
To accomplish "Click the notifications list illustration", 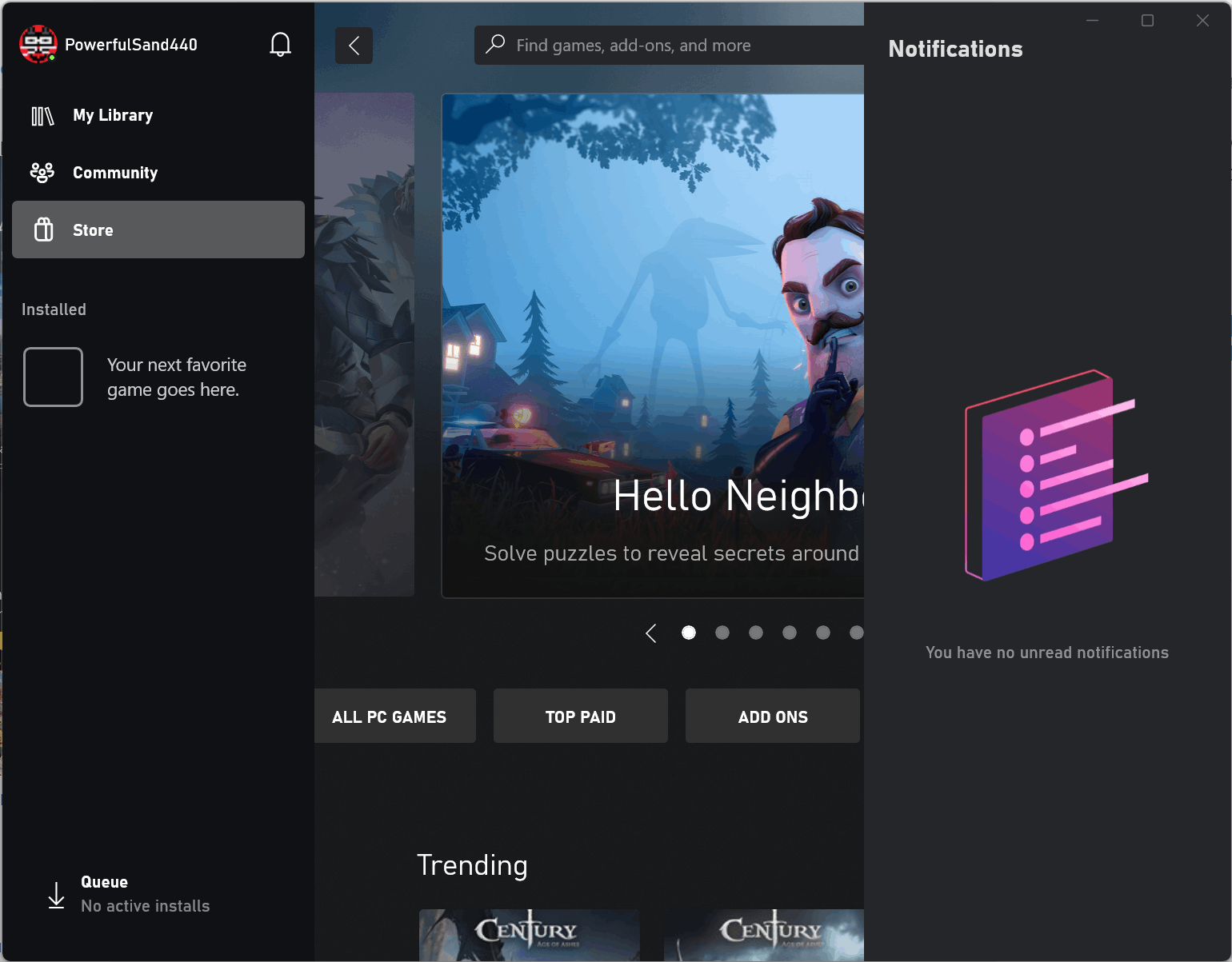I will [1056, 475].
